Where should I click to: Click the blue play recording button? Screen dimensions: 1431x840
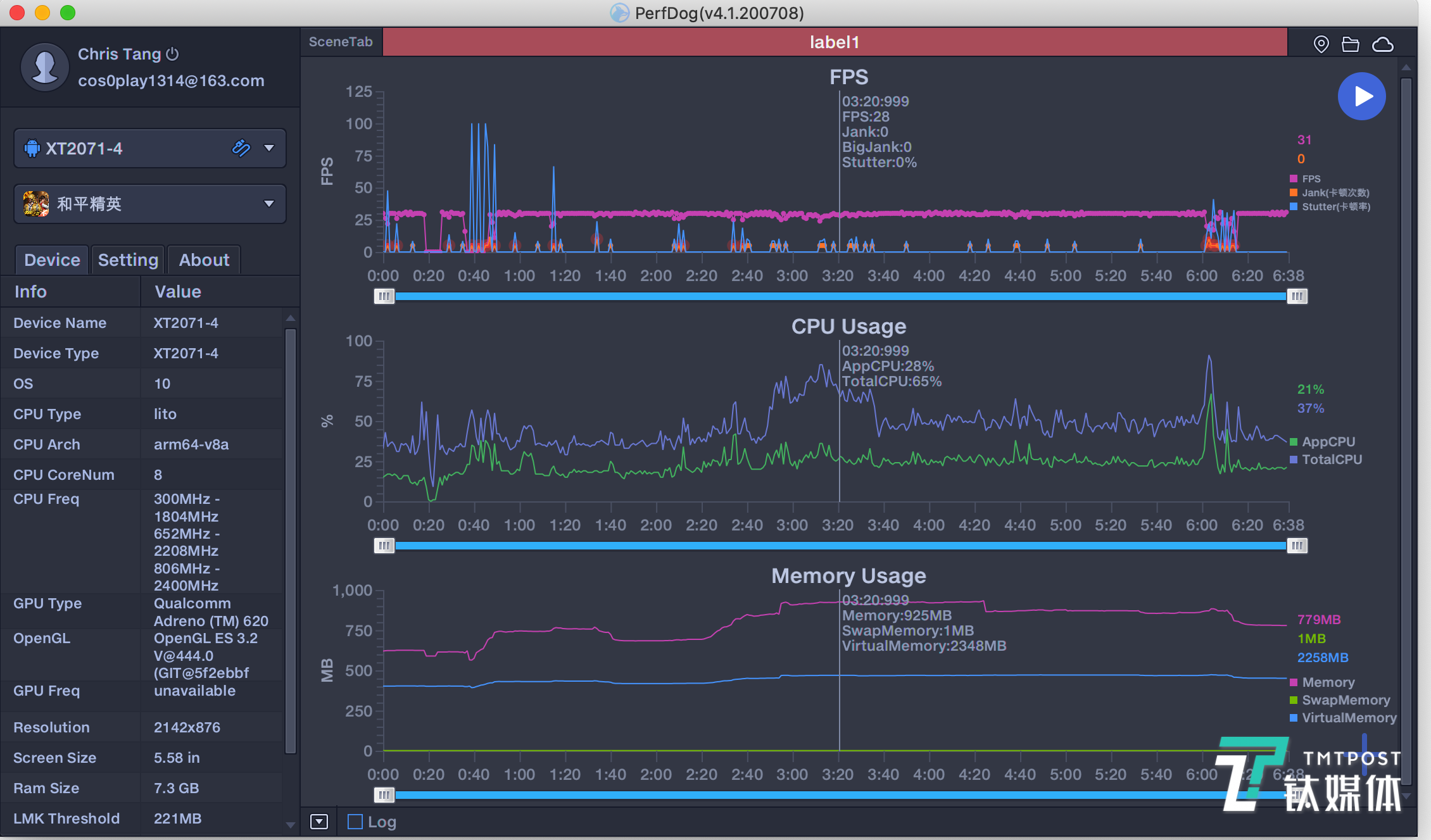click(1361, 96)
